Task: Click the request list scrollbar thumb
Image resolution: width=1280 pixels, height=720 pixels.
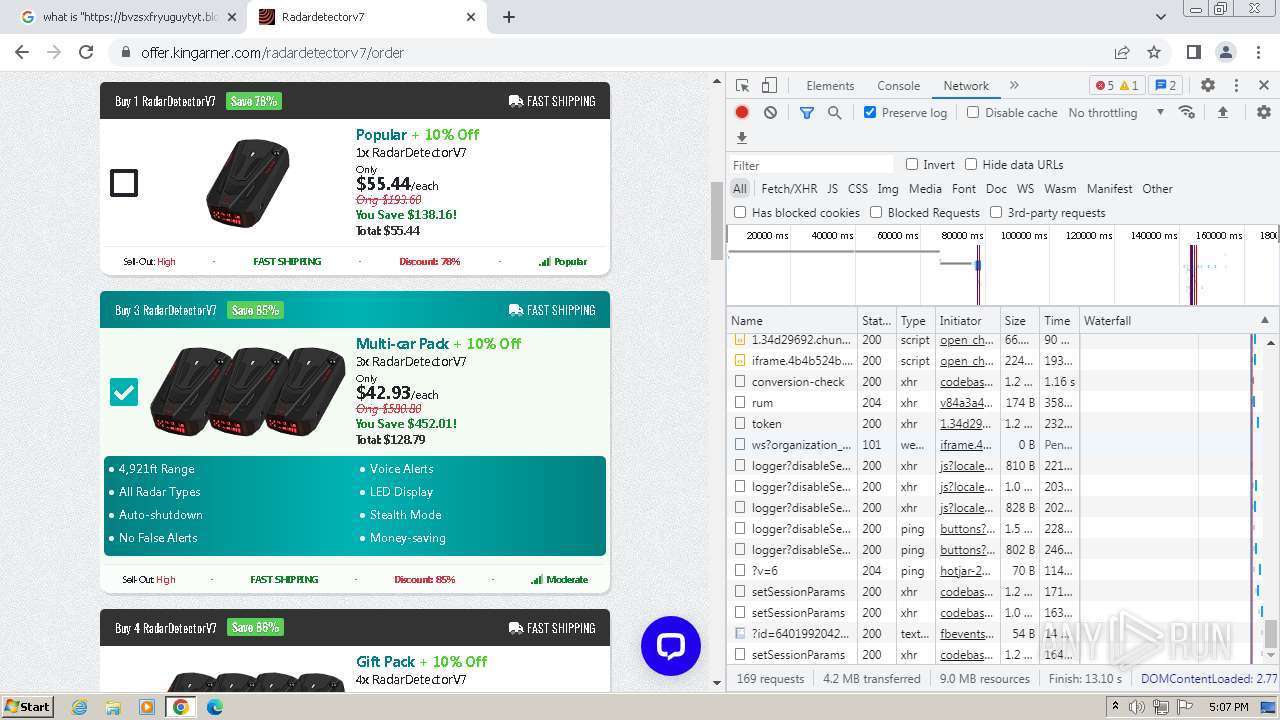Action: pyautogui.click(x=1271, y=634)
